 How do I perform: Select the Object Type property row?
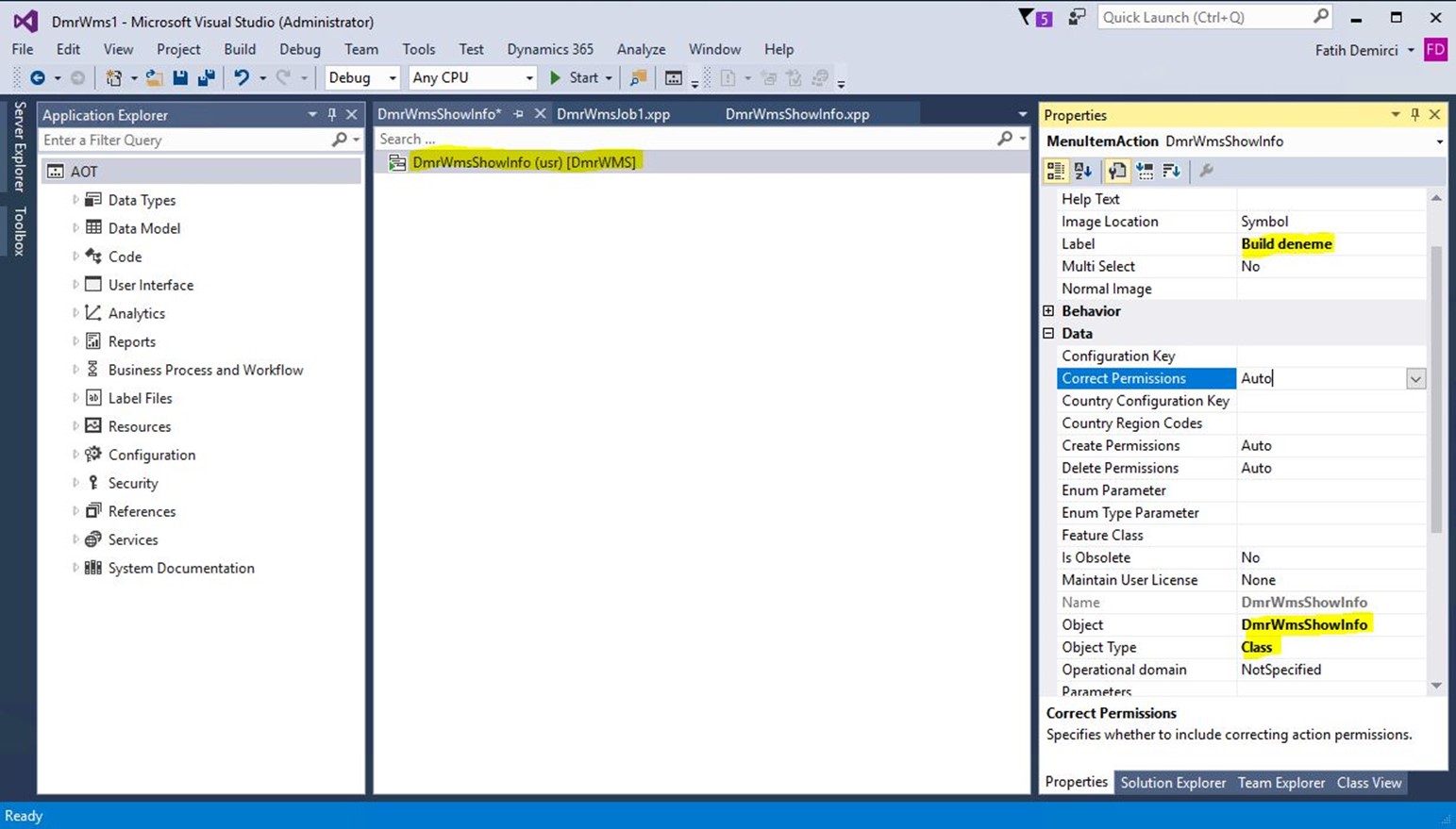(1240, 647)
